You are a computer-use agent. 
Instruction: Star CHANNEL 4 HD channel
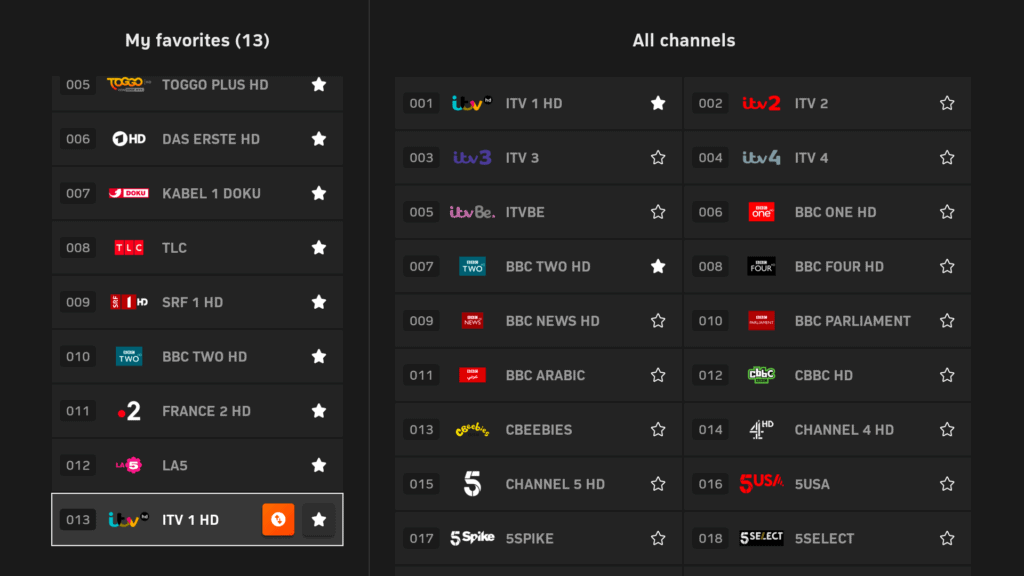[x=947, y=430]
